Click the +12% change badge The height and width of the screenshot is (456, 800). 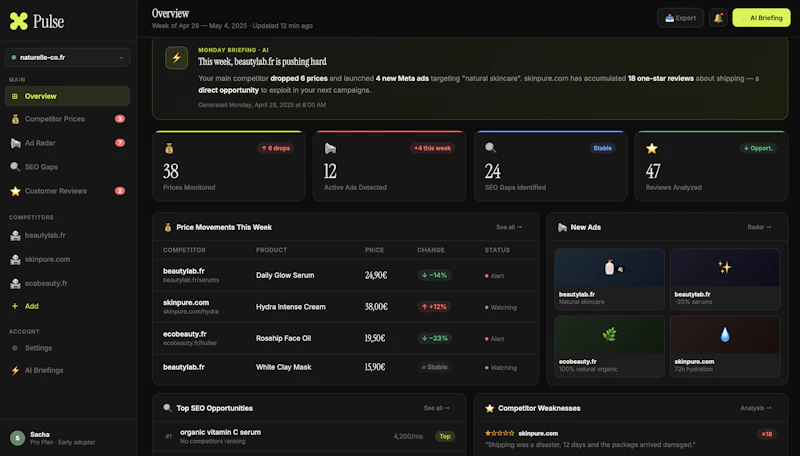pos(434,307)
